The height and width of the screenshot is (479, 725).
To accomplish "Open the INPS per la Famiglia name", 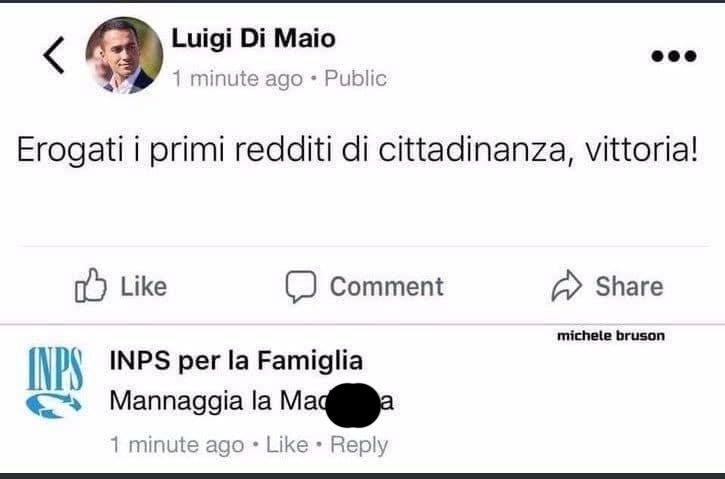I will [235, 360].
